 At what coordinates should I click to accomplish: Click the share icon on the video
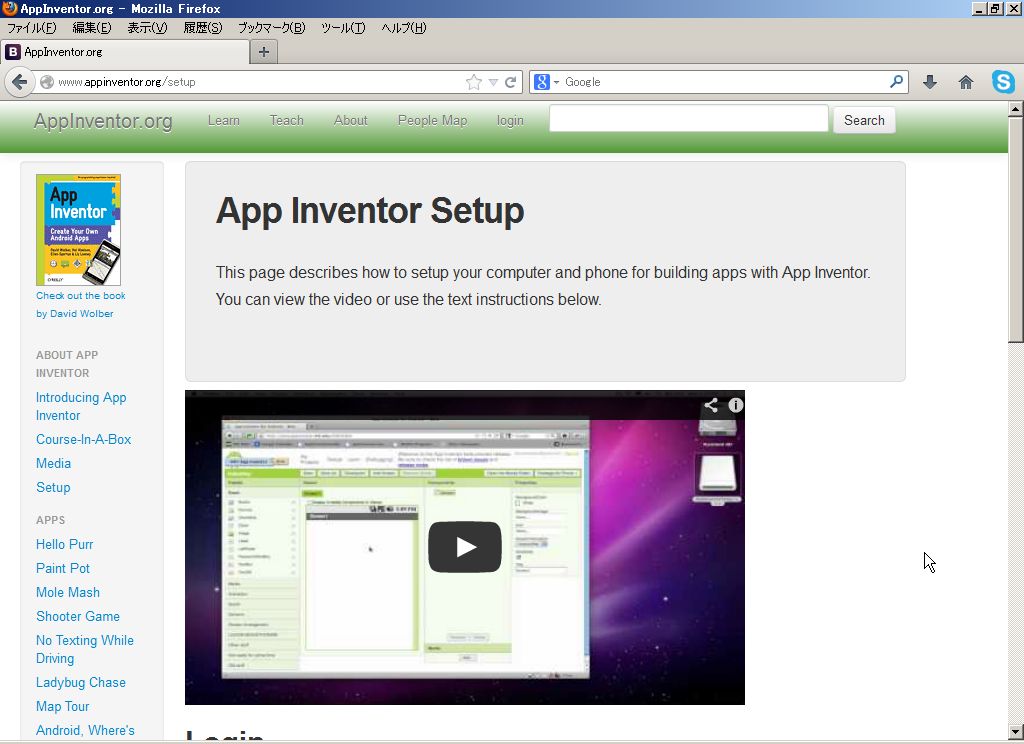coord(711,405)
